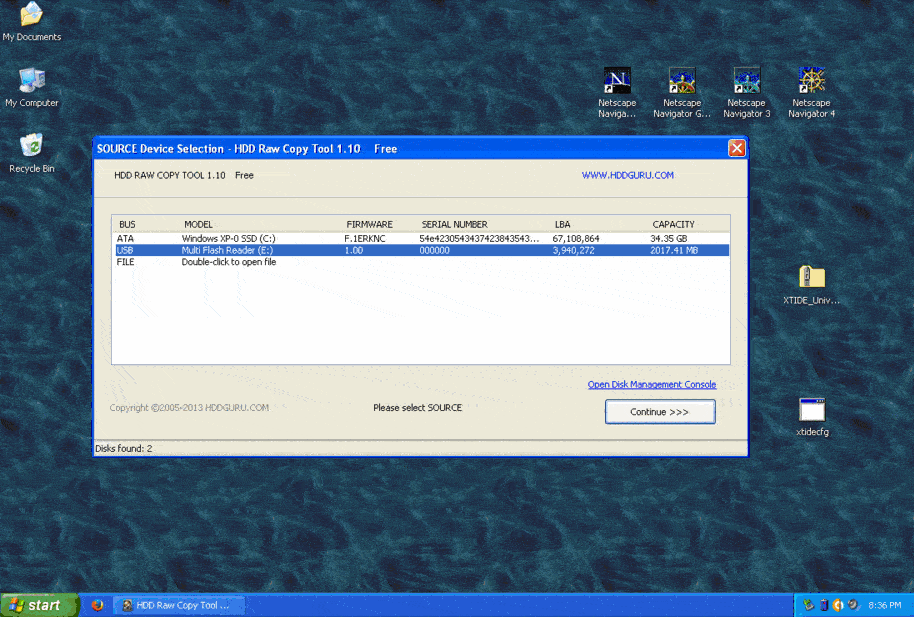Click the MODEL column header
The width and height of the screenshot is (914, 617).
coord(198,225)
